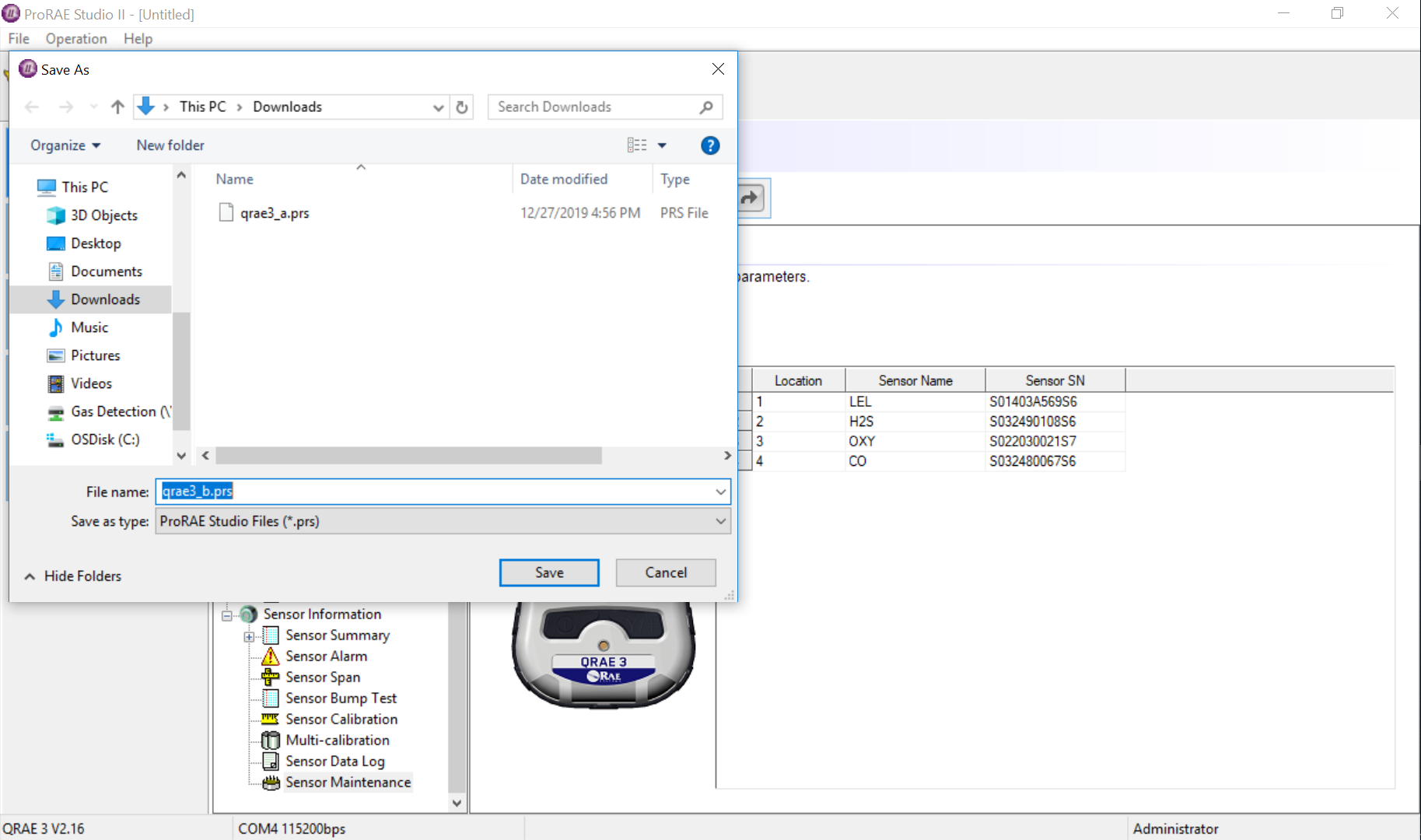This screenshot has width=1421, height=840.
Task: Click the Save button
Action: tap(549, 572)
